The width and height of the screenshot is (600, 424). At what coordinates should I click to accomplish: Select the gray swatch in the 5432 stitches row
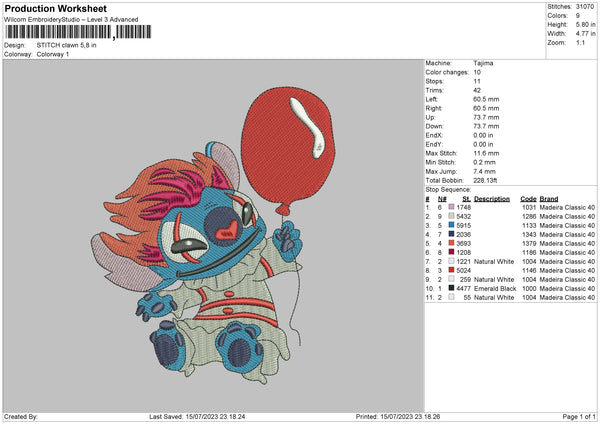(452, 216)
